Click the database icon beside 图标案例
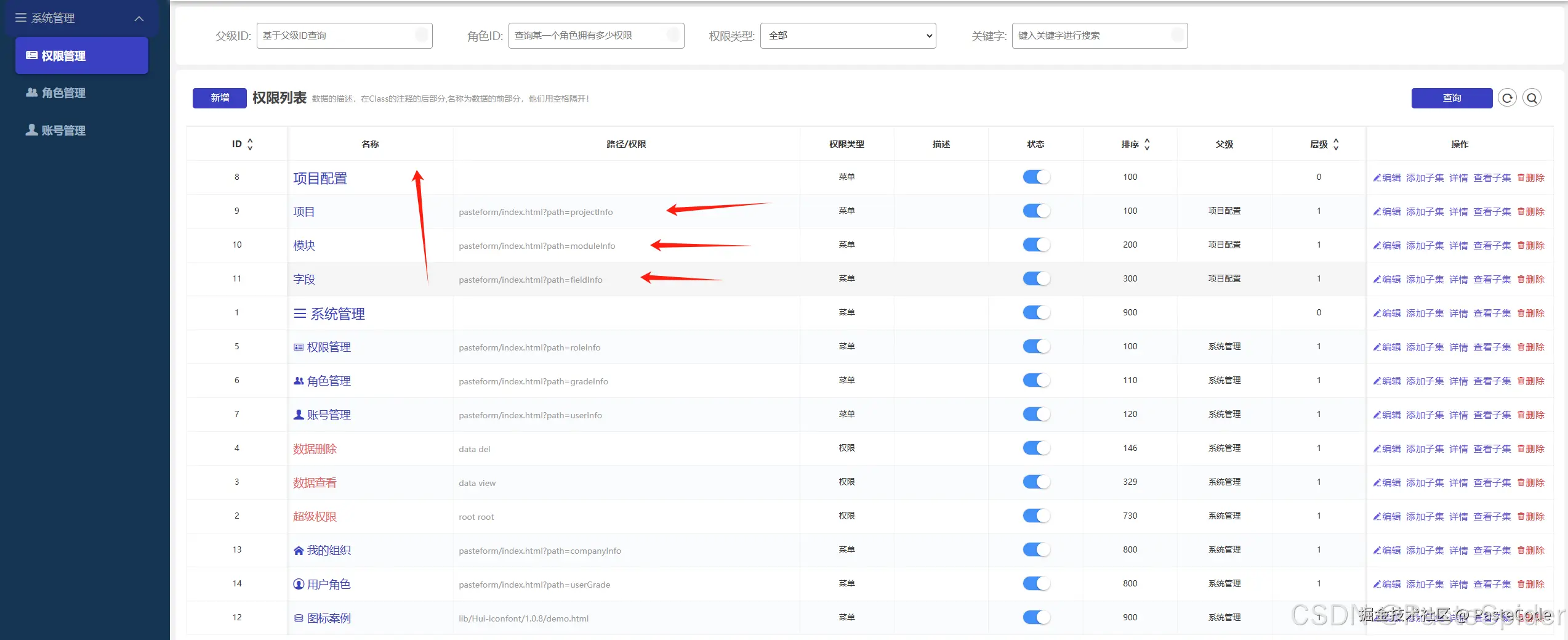Viewport: 1568px width, 640px height. tap(299, 618)
